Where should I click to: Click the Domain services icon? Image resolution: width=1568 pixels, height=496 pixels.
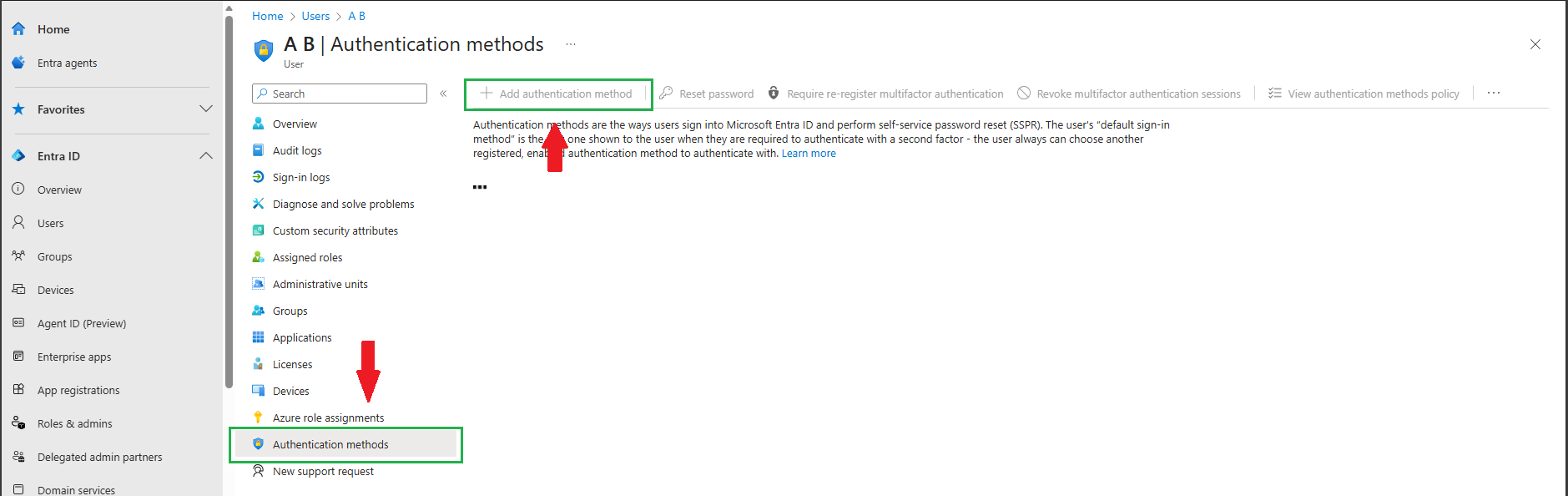point(18,489)
